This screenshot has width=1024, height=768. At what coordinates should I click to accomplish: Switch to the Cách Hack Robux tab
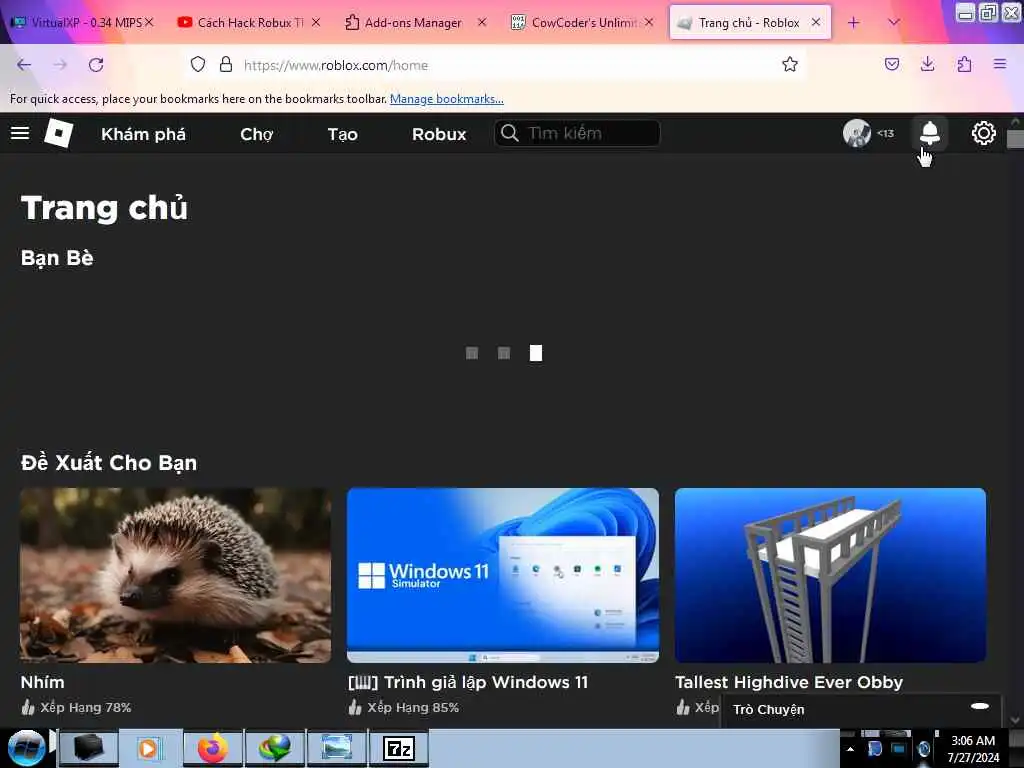pyautogui.click(x=248, y=22)
